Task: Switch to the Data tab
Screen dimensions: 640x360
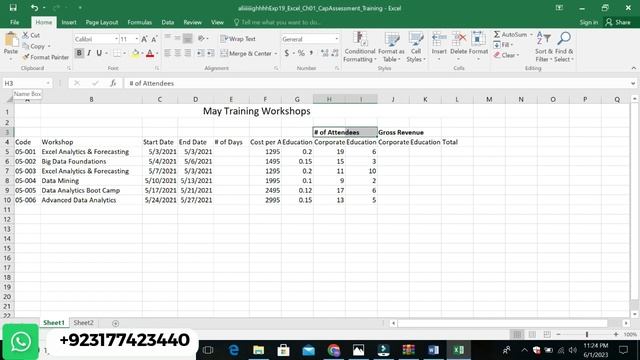Action: (167, 22)
